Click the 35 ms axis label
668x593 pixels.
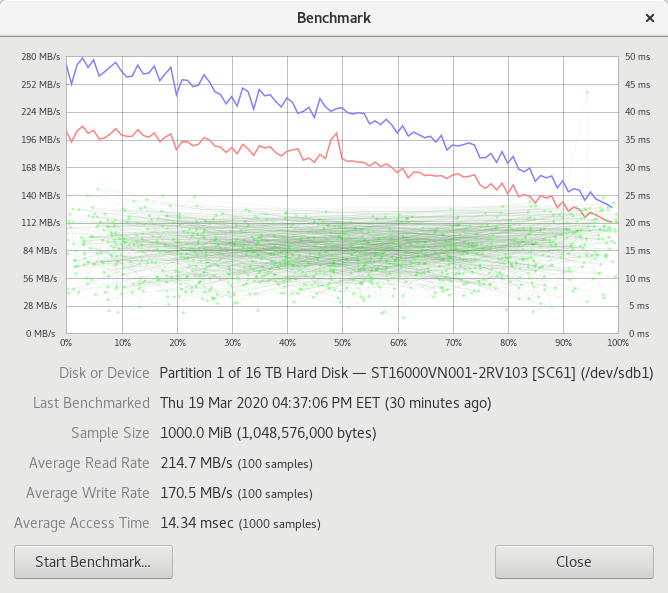[x=637, y=140]
